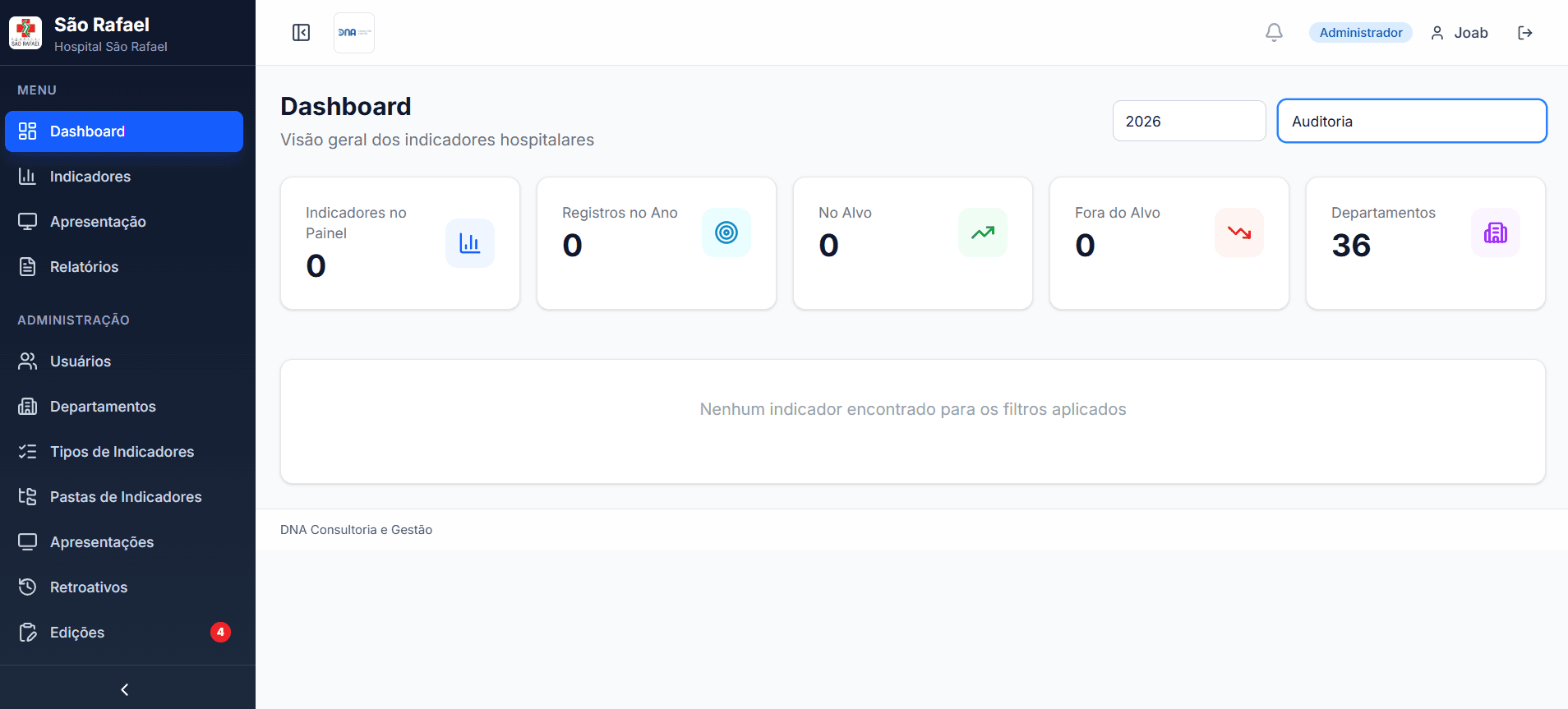Click green trending-up icon in No Alvo card
The width and height of the screenshot is (1568, 709).
coord(983,232)
